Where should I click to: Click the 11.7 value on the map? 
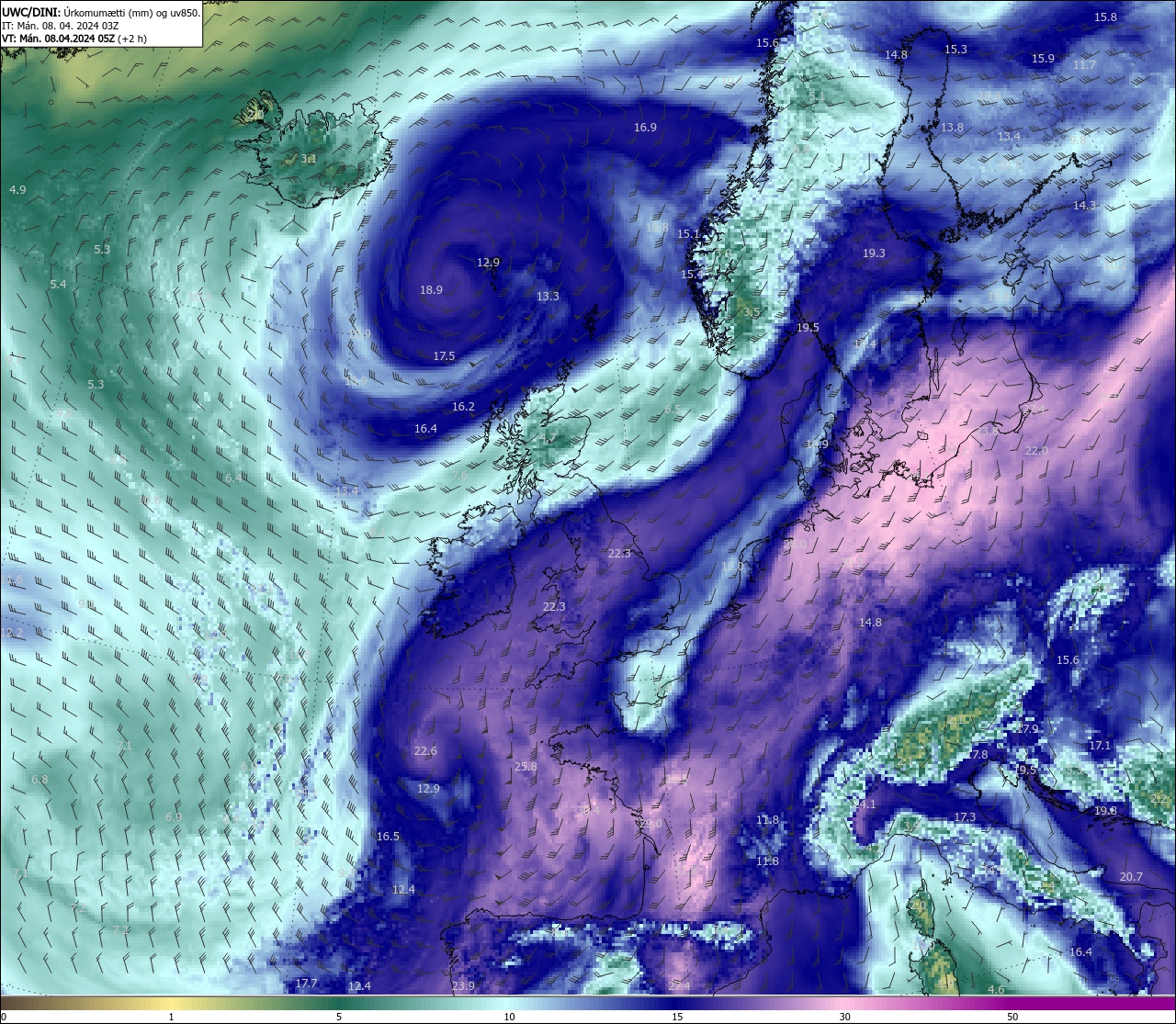click(x=1084, y=64)
